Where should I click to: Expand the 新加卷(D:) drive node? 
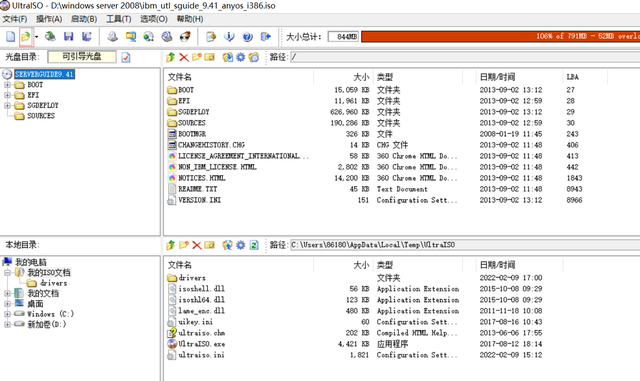7,324
